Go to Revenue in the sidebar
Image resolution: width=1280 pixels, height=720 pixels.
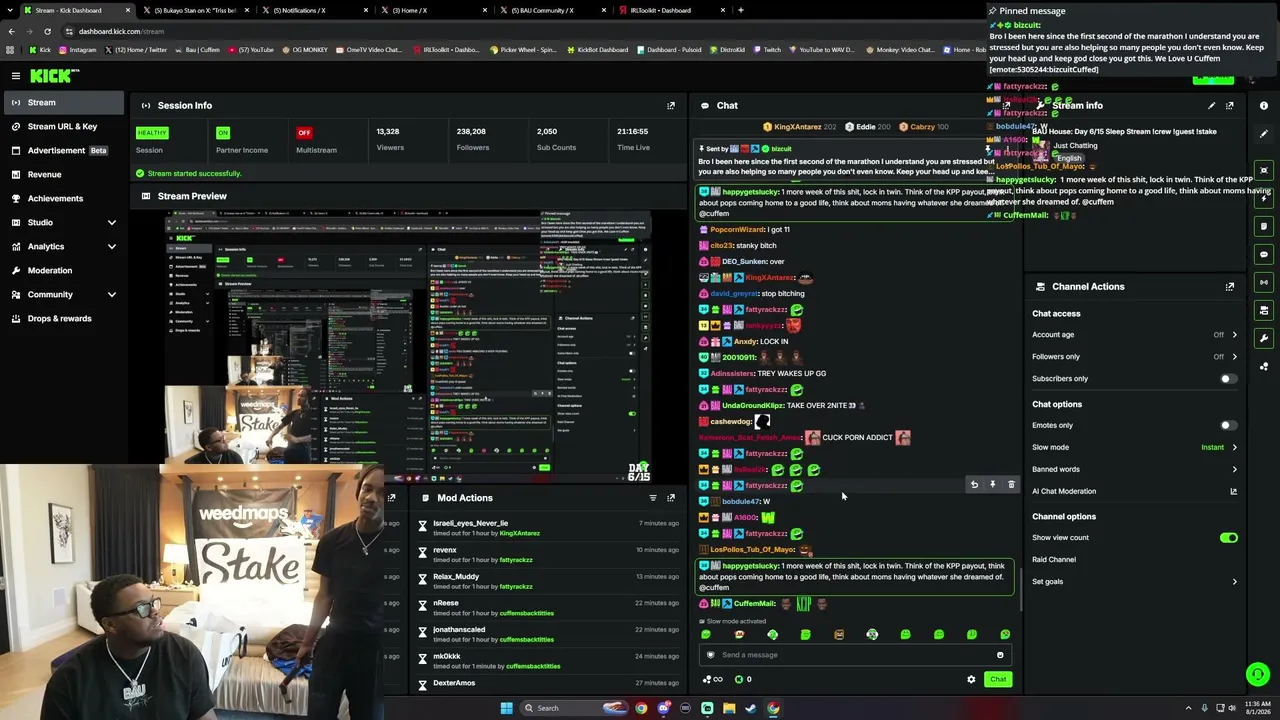pos(62,174)
